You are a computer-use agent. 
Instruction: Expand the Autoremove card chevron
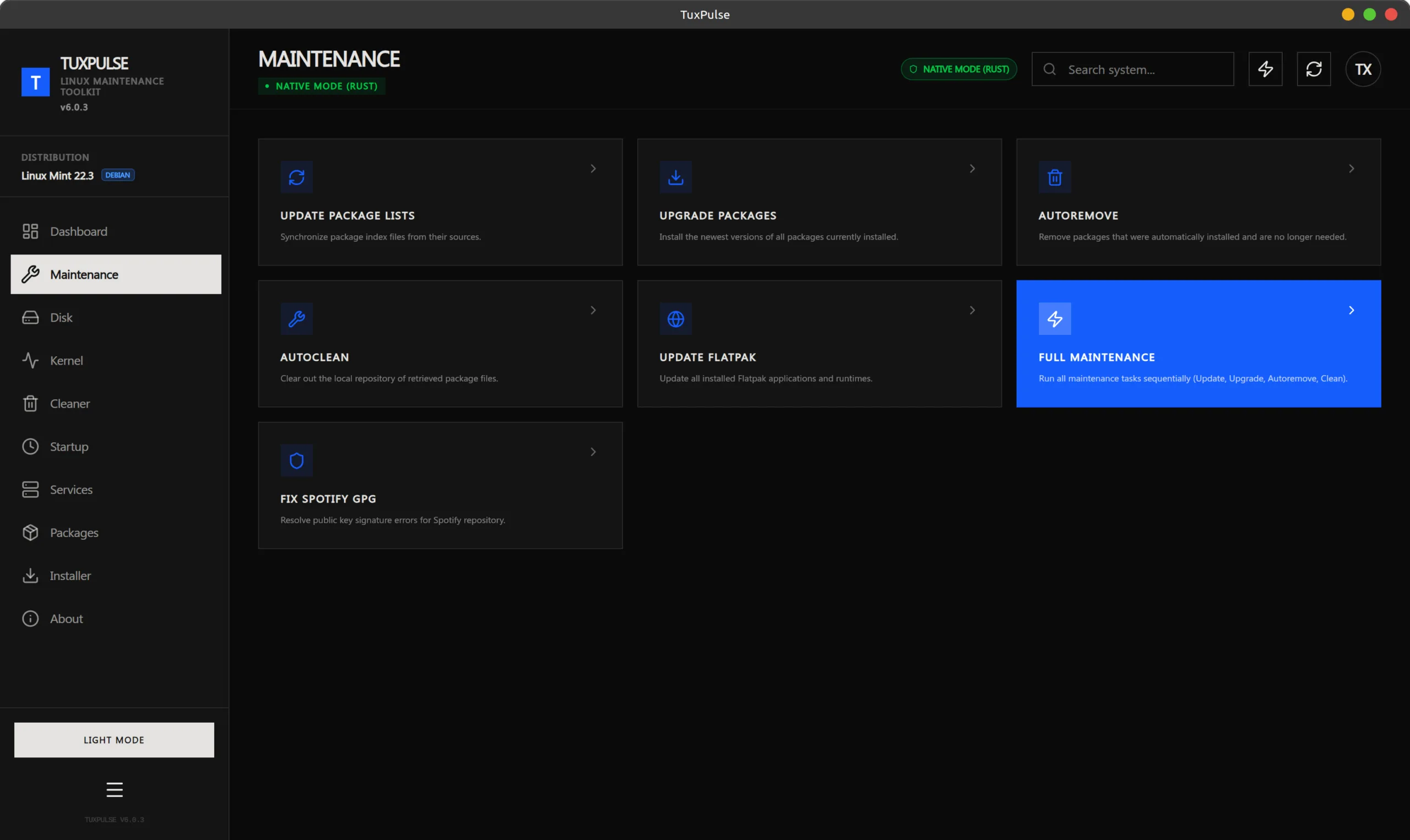pyautogui.click(x=1351, y=169)
